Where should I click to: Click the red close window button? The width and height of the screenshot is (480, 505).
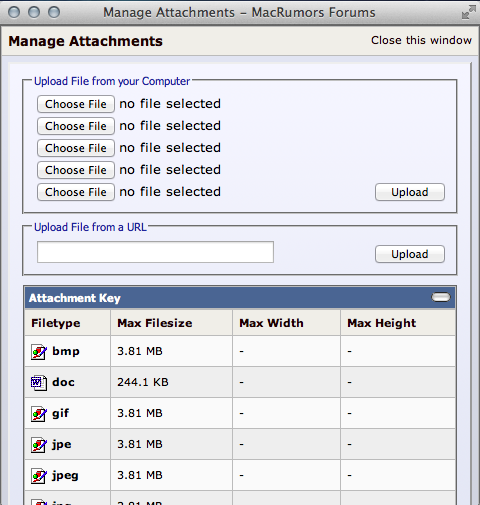pos(14,12)
